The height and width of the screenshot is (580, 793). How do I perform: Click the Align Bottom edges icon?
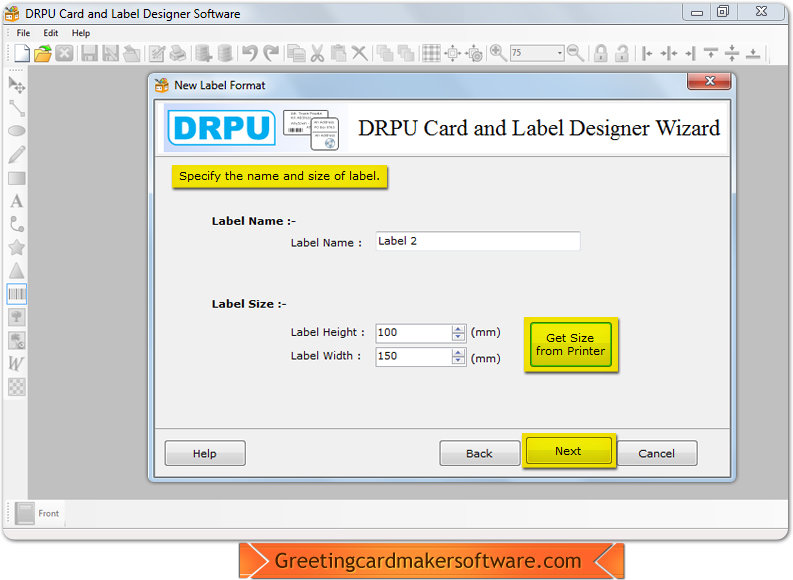pos(754,53)
